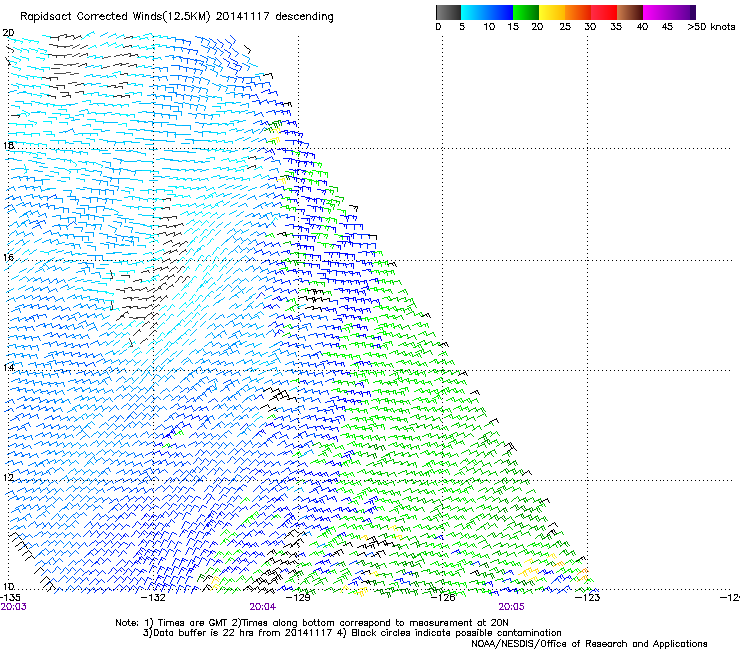This screenshot has width=740, height=650.
Task: Click the legend label '35'
Action: click(616, 27)
